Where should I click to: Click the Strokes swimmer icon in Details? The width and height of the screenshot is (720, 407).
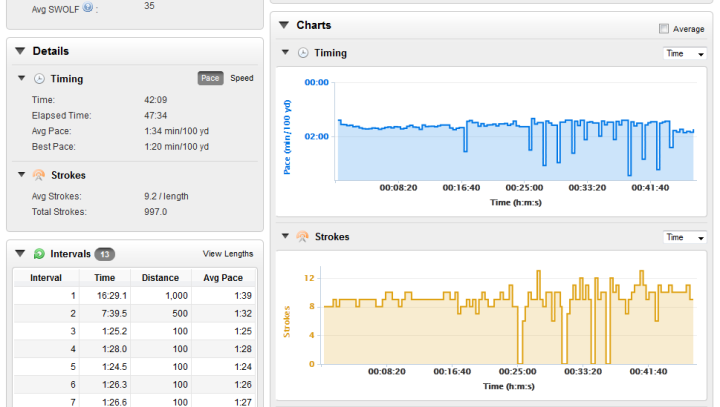click(x=39, y=175)
